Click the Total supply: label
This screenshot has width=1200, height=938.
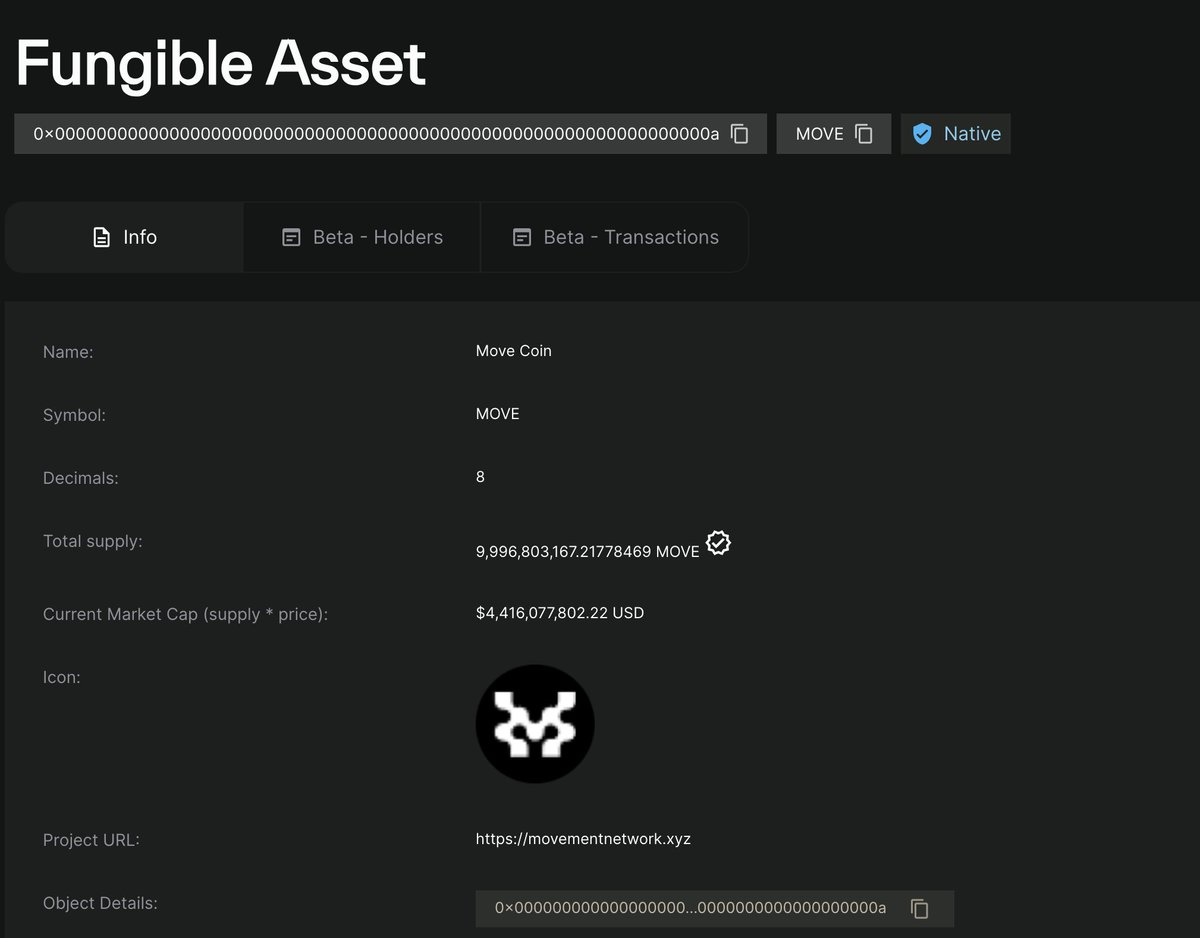click(93, 541)
